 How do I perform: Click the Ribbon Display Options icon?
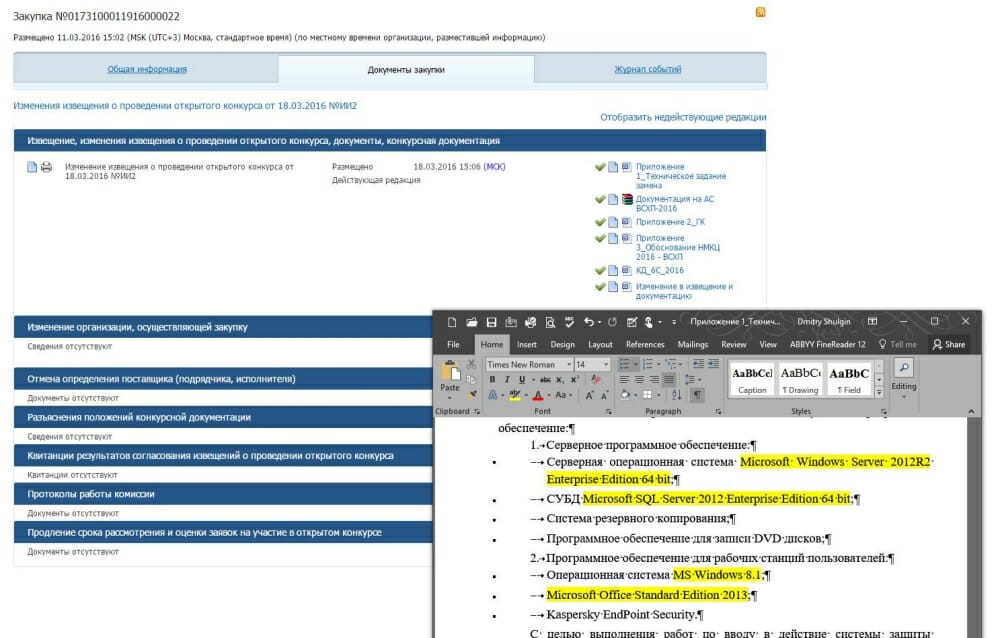pyautogui.click(x=872, y=322)
